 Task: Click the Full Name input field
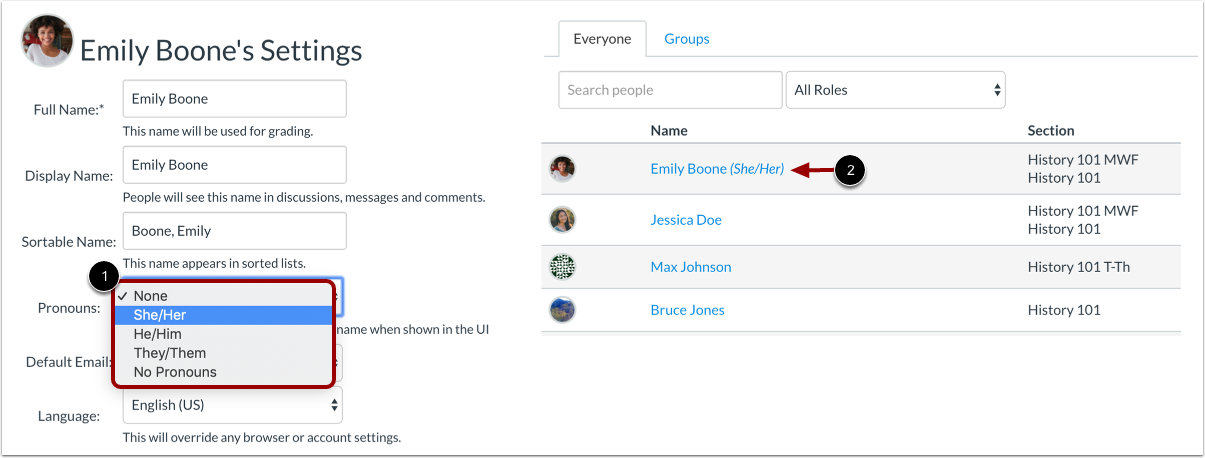[x=235, y=99]
